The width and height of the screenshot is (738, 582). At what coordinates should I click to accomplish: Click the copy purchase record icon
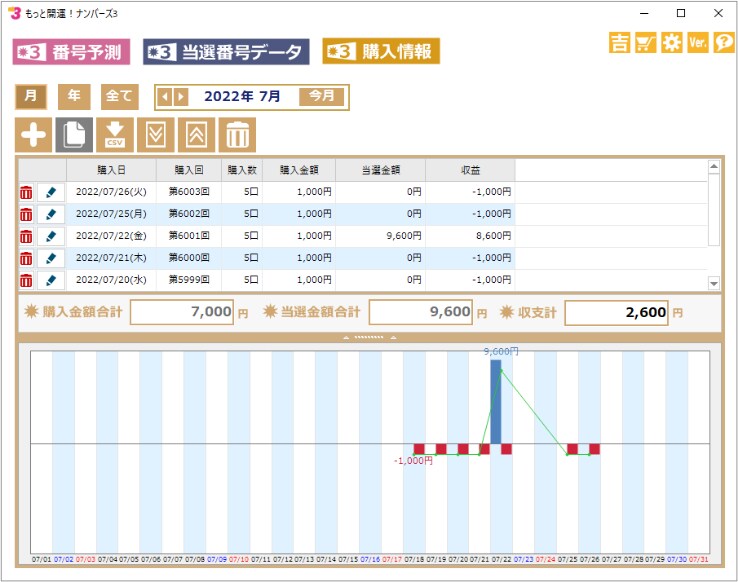(x=74, y=135)
